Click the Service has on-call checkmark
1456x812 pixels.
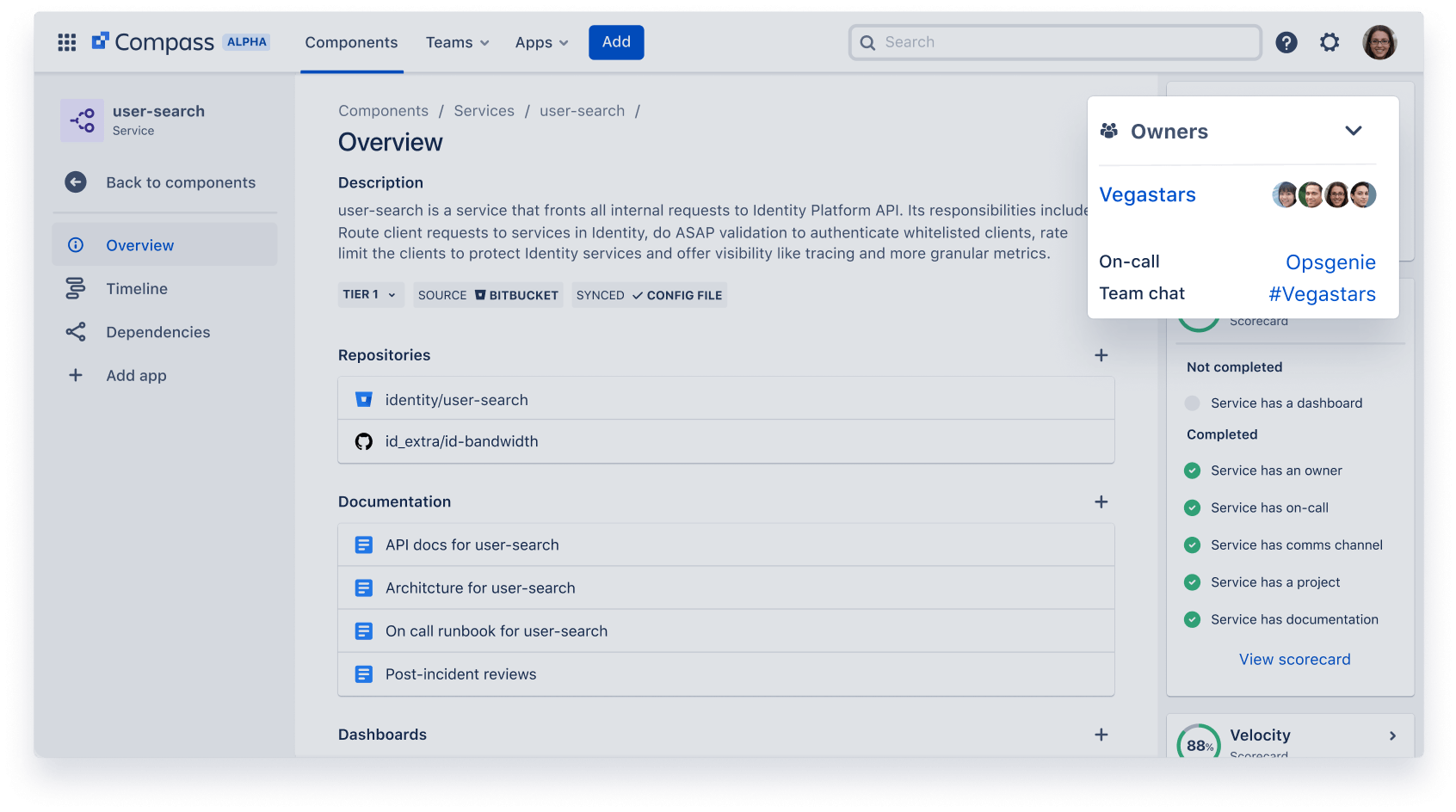[x=1192, y=508]
